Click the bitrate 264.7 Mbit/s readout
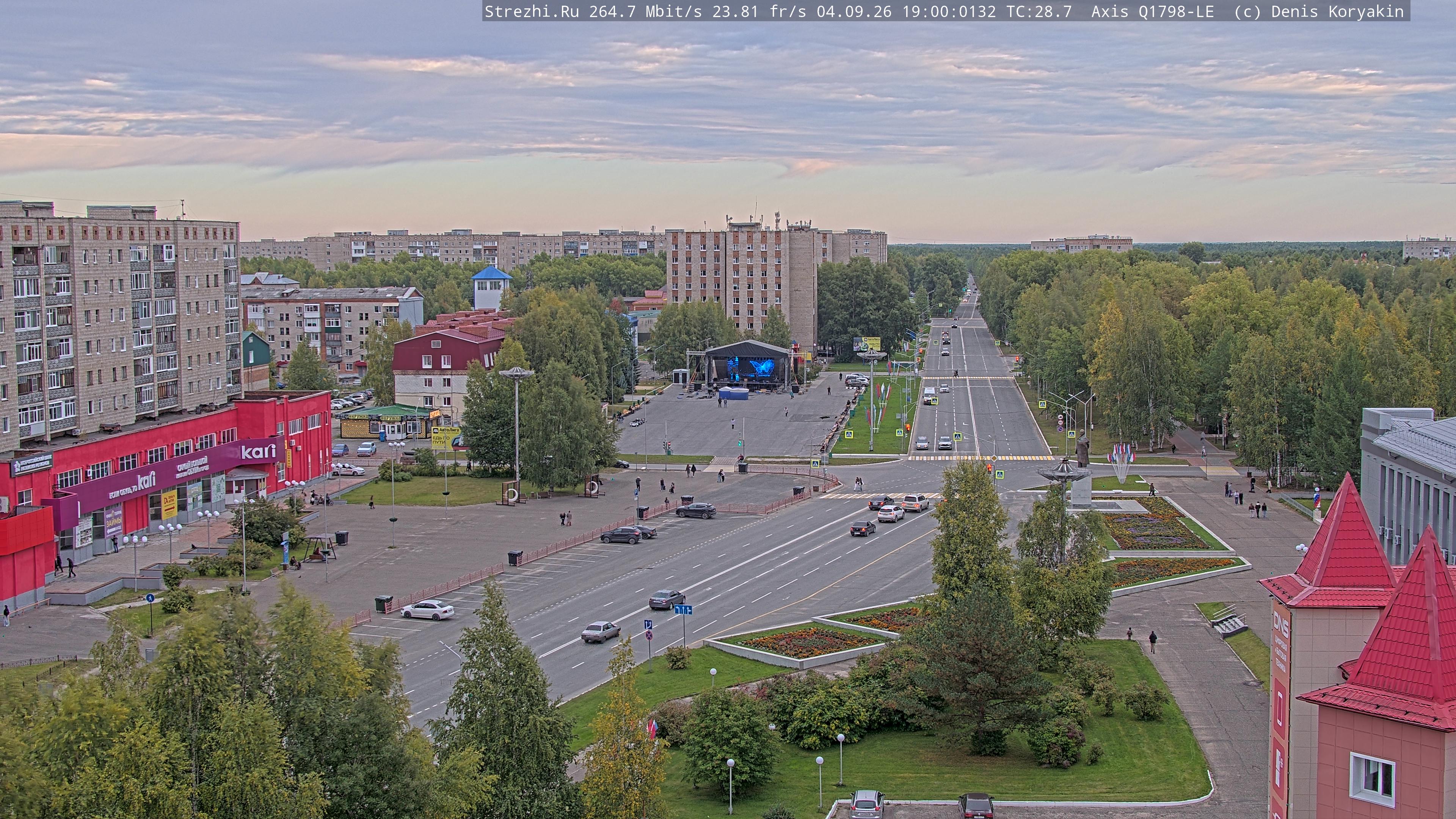Image resolution: width=1456 pixels, height=819 pixels. click(x=645, y=11)
